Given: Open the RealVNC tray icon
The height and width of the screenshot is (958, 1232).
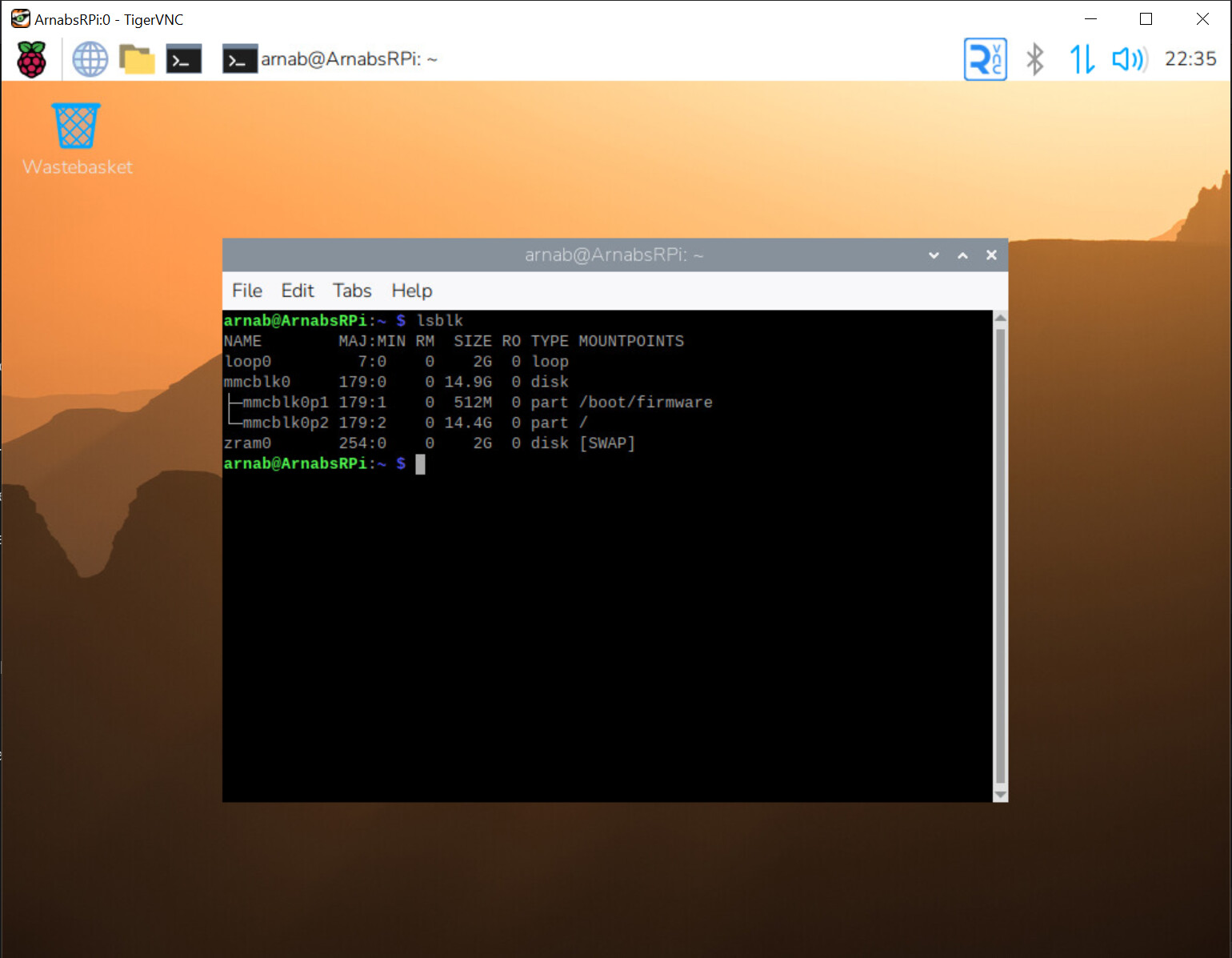Looking at the screenshot, I should (985, 59).
